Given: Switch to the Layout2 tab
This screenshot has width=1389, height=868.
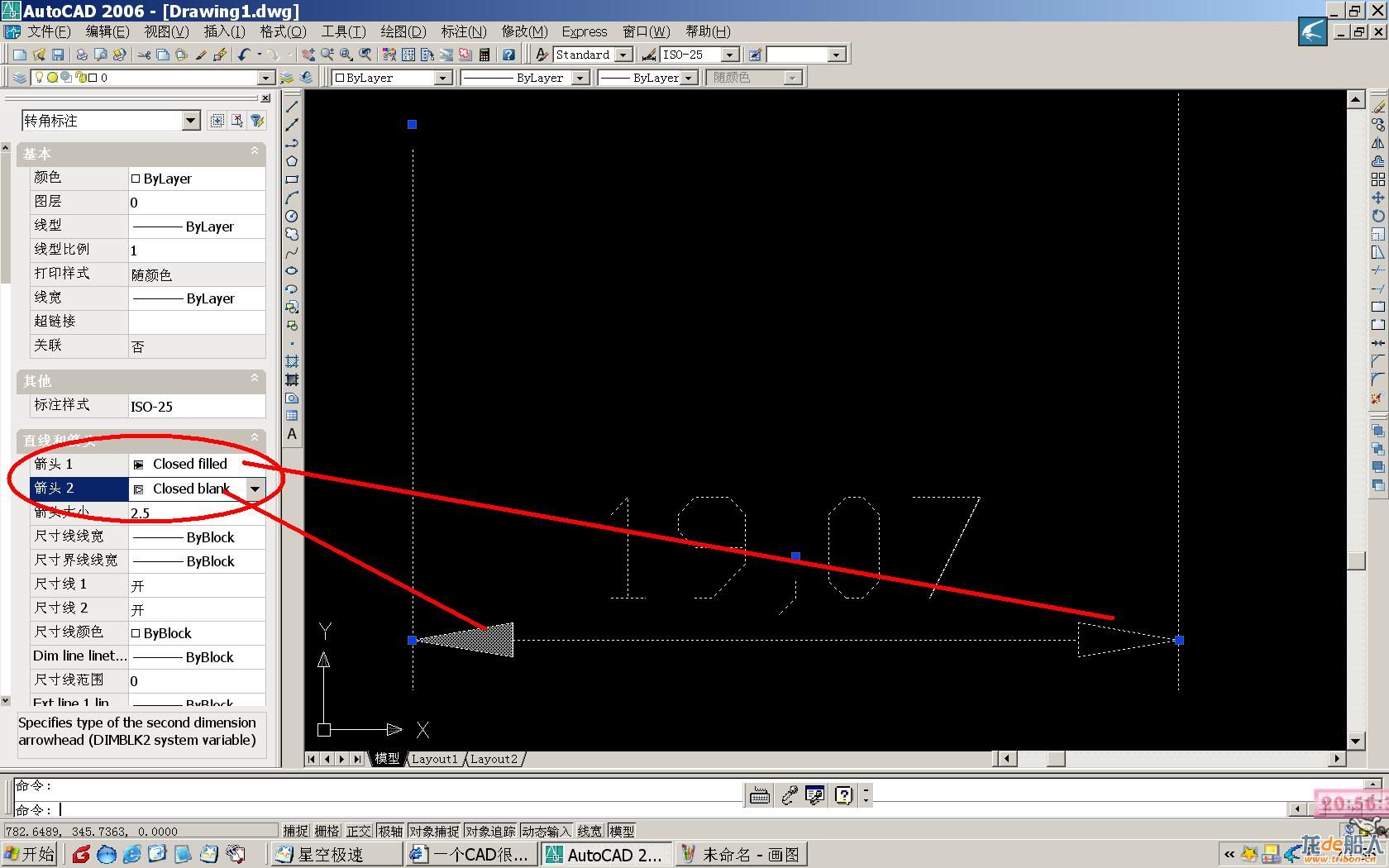Looking at the screenshot, I should pyautogui.click(x=494, y=759).
